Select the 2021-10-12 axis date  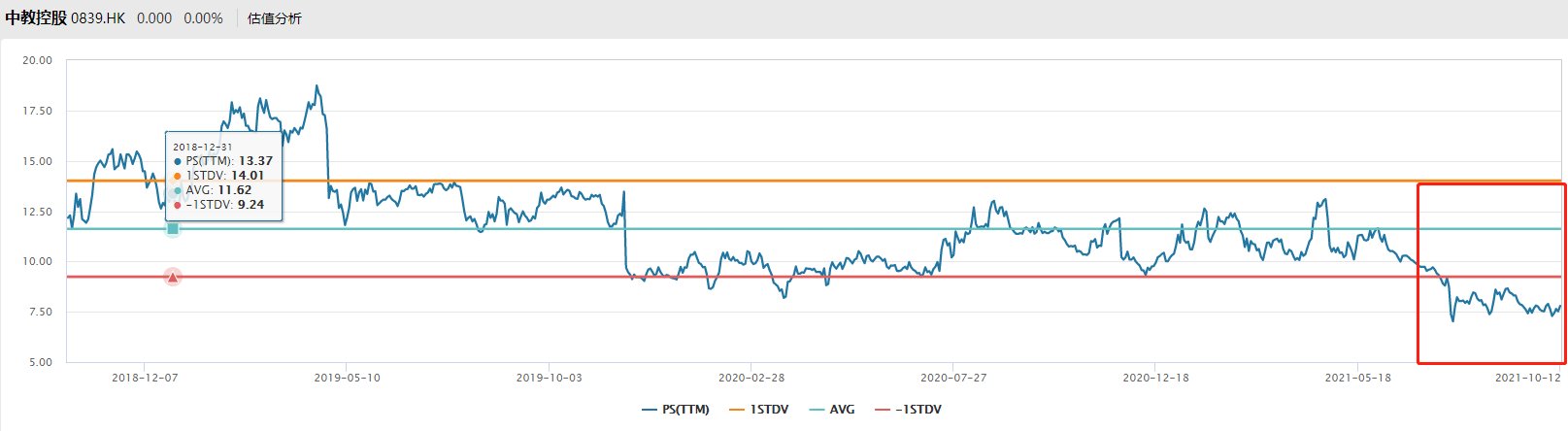point(1528,378)
